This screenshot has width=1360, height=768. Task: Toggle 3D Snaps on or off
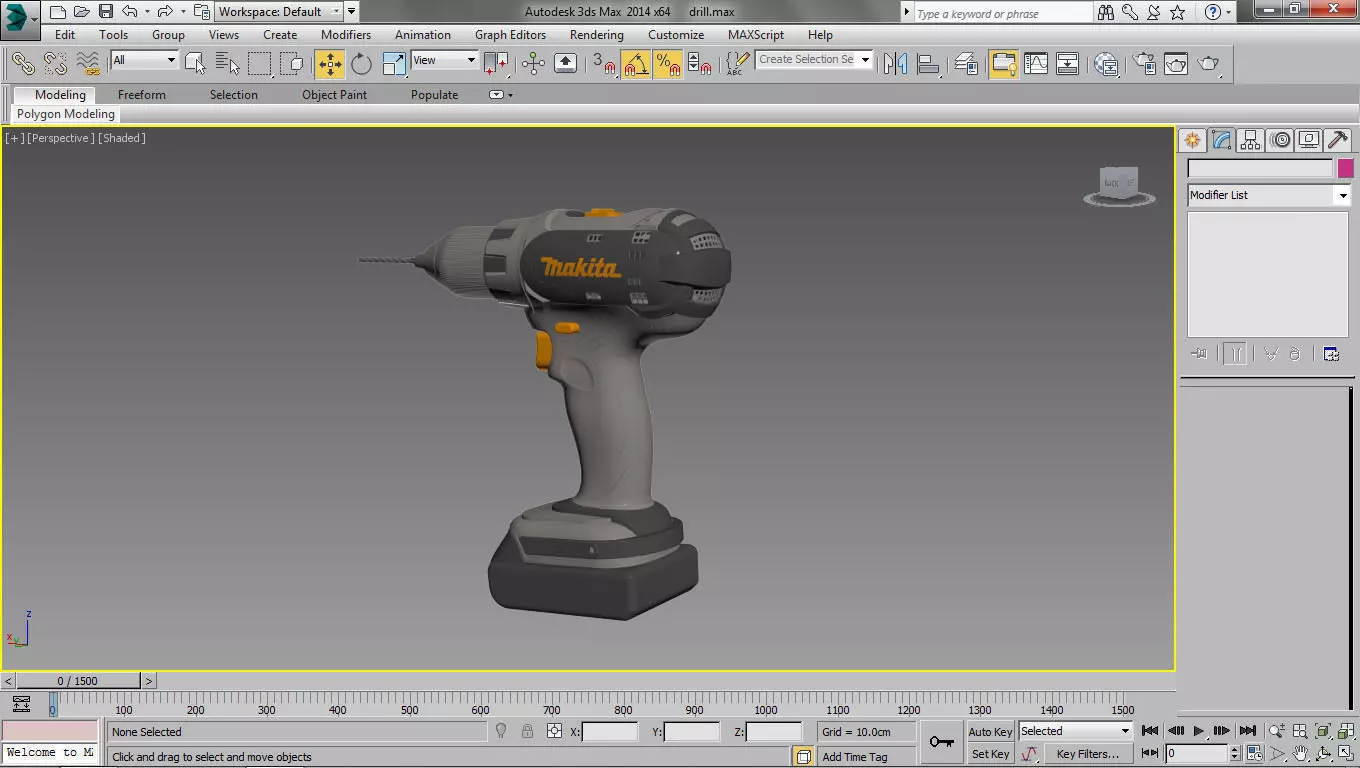(603, 64)
